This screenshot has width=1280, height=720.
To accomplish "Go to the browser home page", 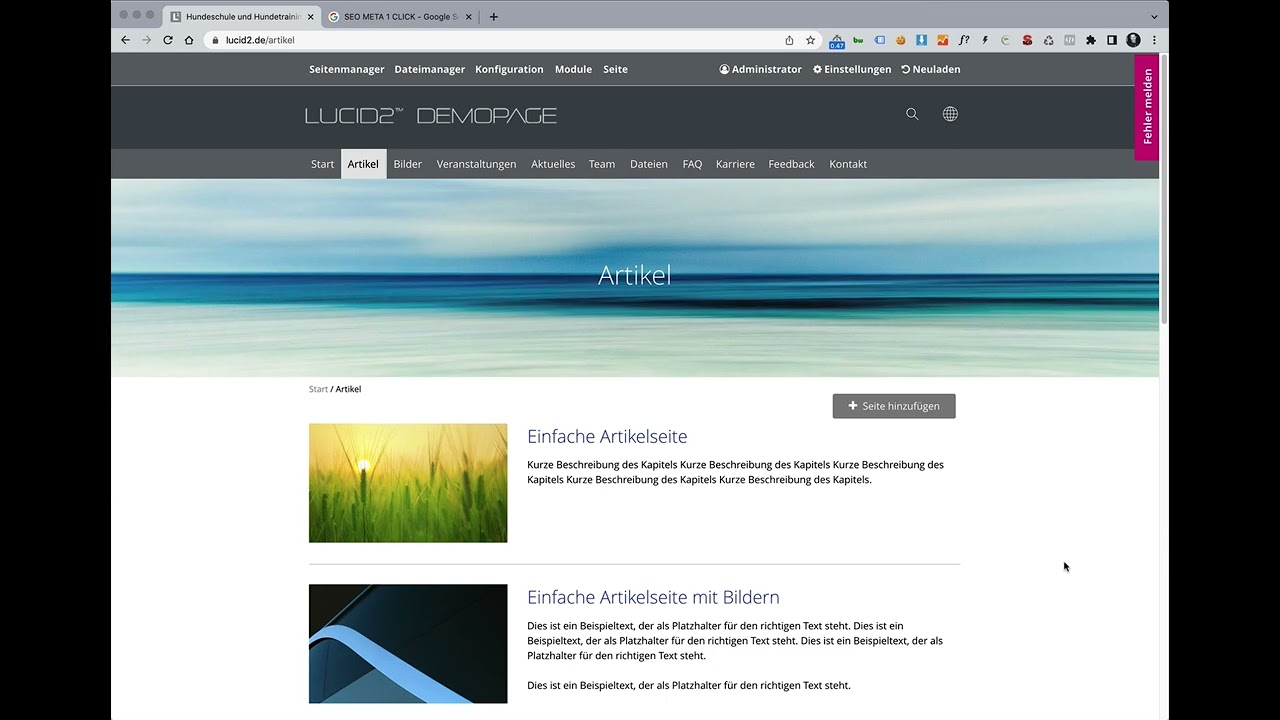I will point(189,40).
